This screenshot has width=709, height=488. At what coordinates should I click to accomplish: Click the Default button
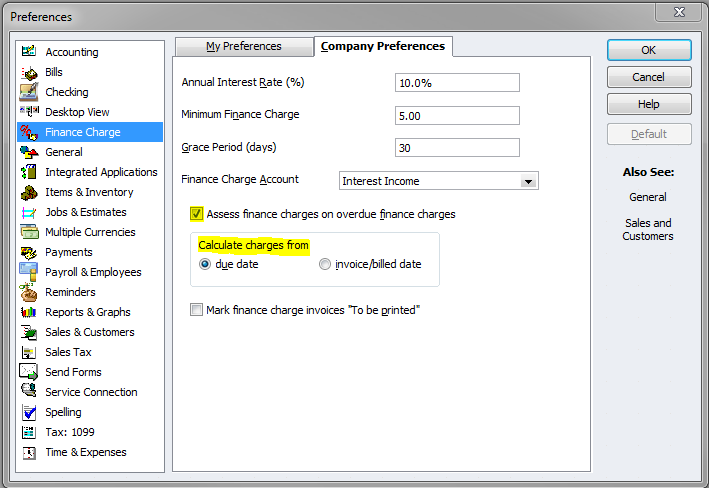[x=649, y=134]
